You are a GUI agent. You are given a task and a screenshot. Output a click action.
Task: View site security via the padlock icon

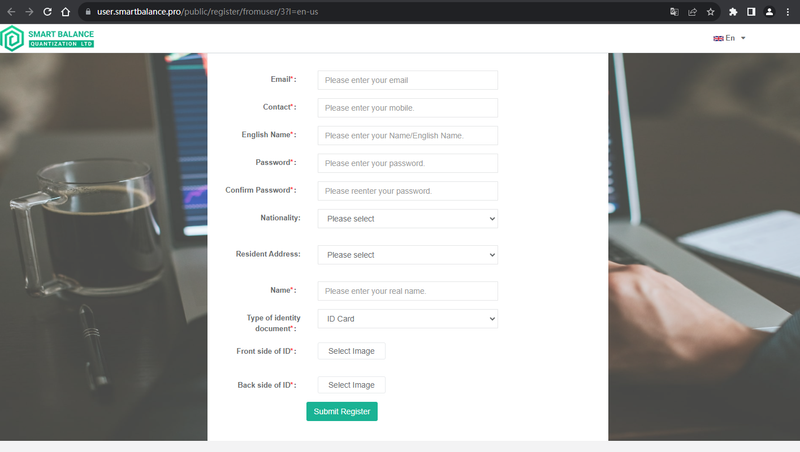88,12
